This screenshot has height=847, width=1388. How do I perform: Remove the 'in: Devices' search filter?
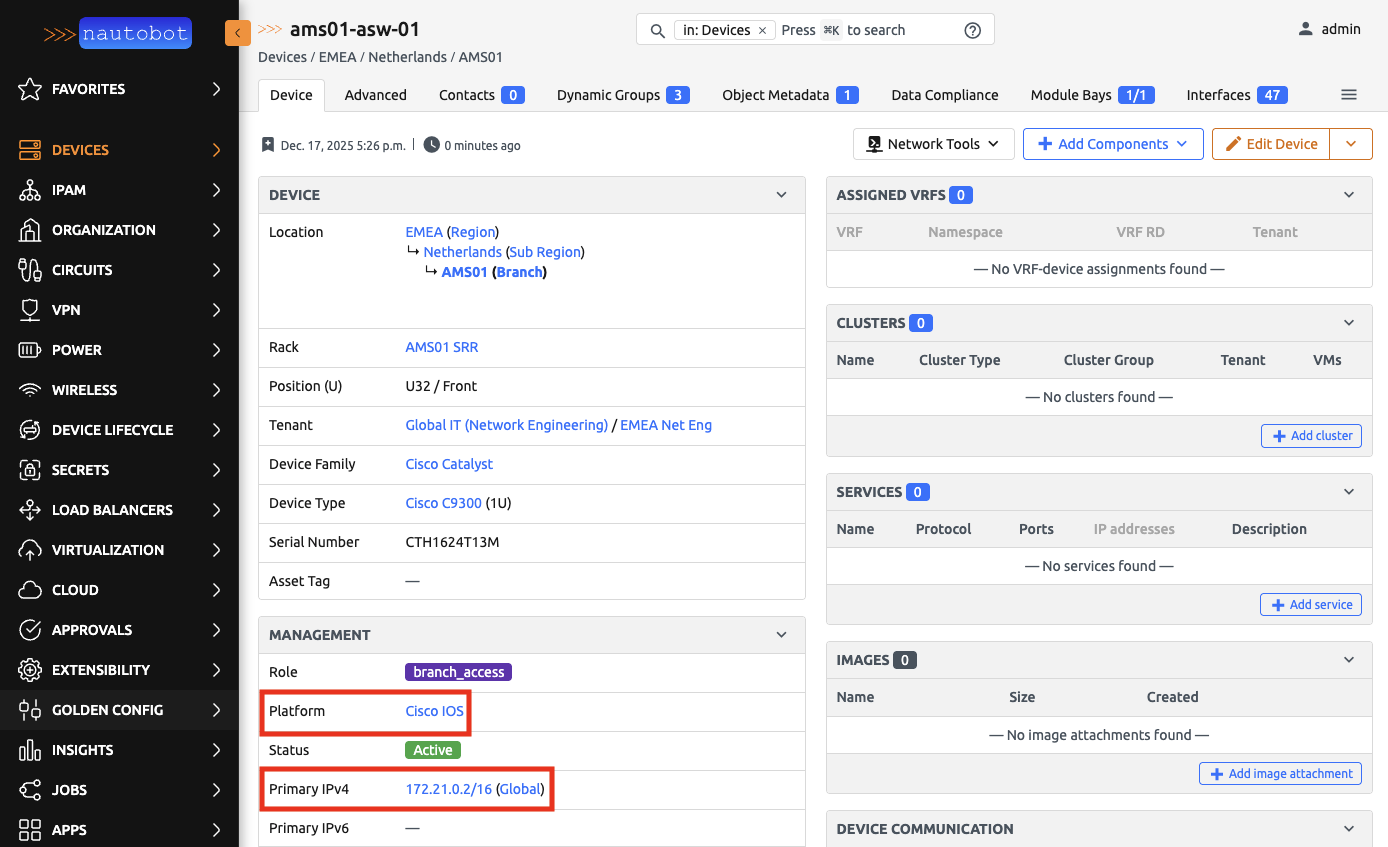[762, 30]
